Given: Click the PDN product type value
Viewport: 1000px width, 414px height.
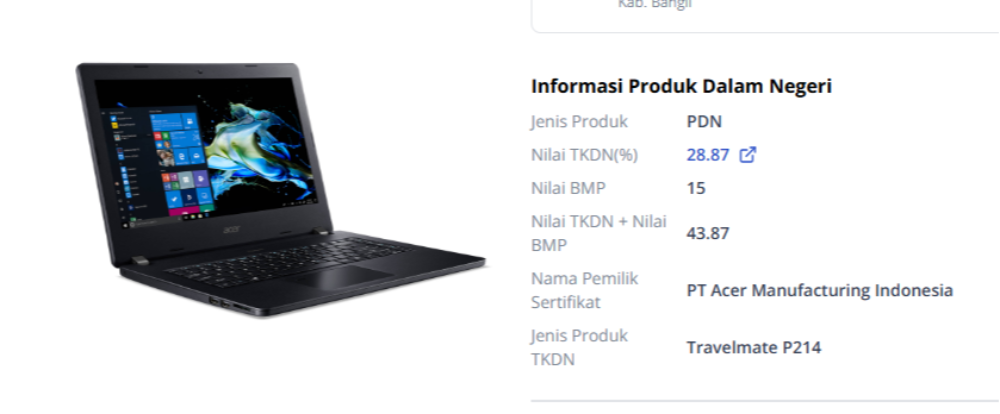Looking at the screenshot, I should (x=704, y=121).
